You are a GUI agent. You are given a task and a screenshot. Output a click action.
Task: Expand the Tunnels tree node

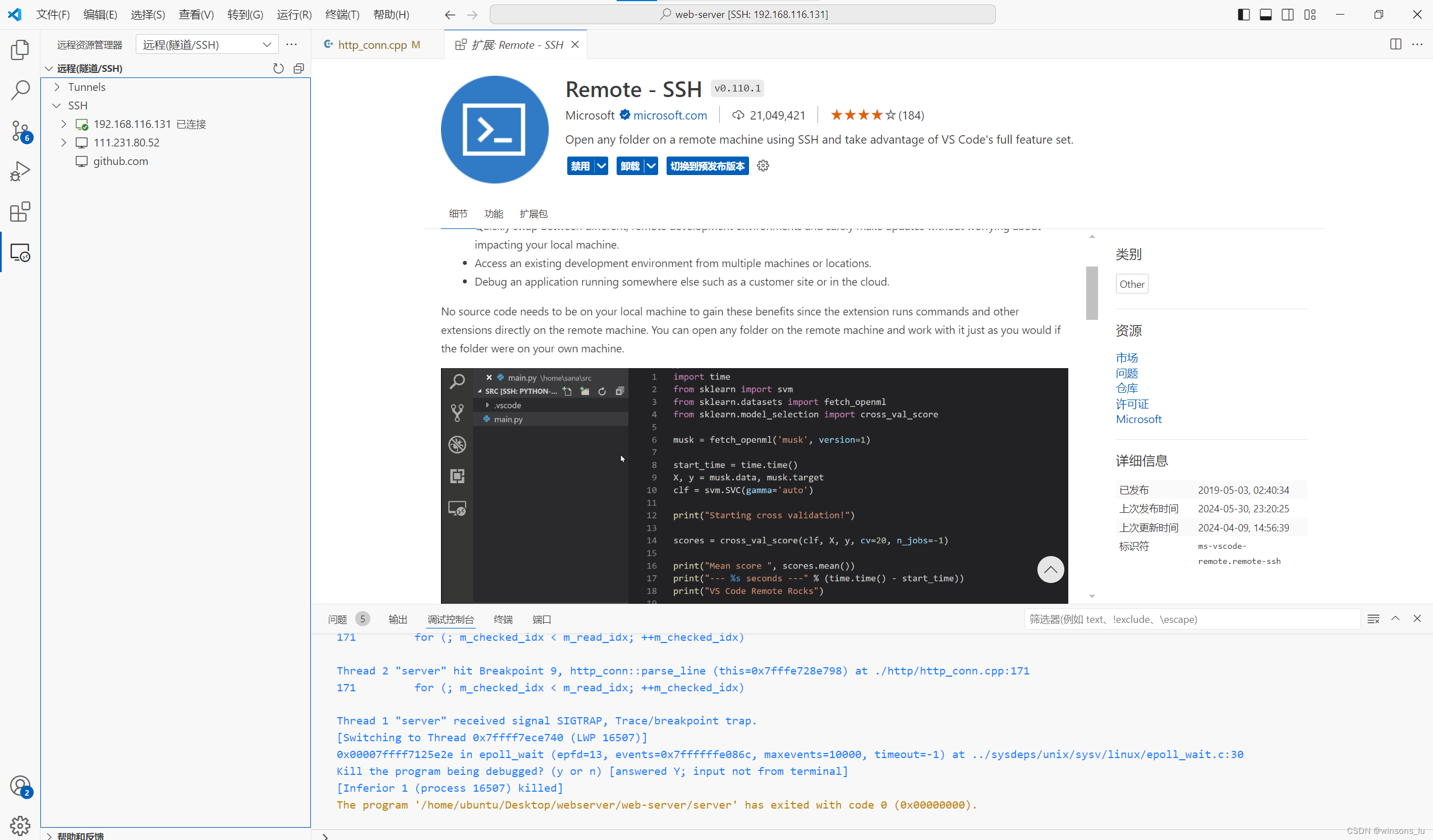(56, 86)
